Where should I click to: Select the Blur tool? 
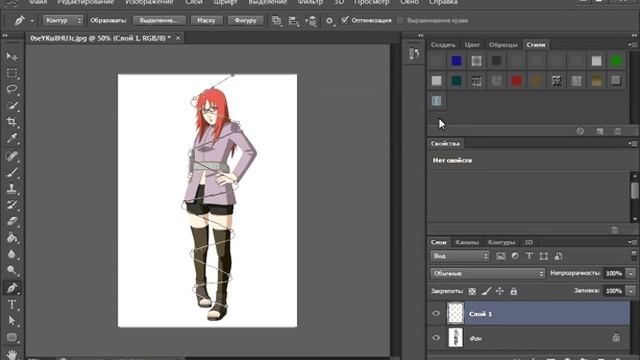point(12,254)
